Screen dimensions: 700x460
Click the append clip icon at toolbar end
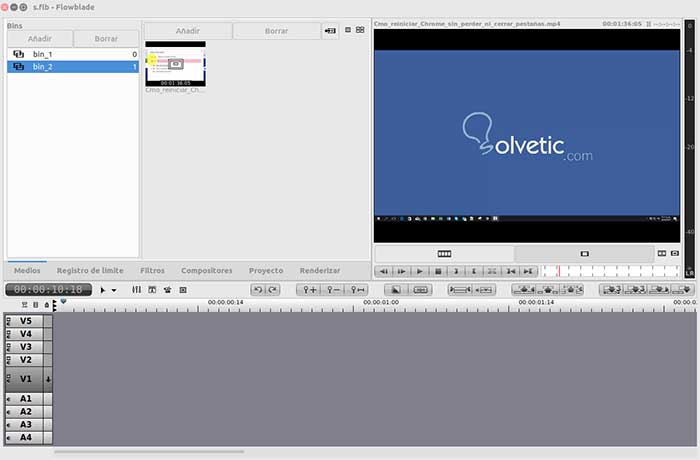(x=683, y=290)
